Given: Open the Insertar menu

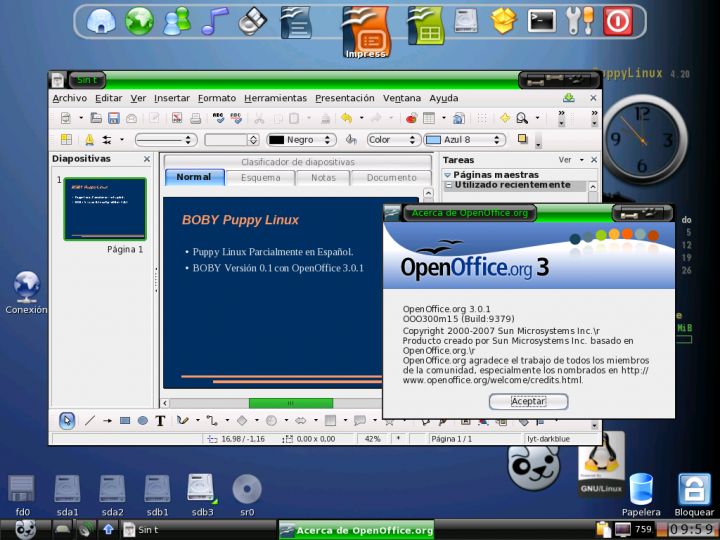Looking at the screenshot, I should coord(172,98).
